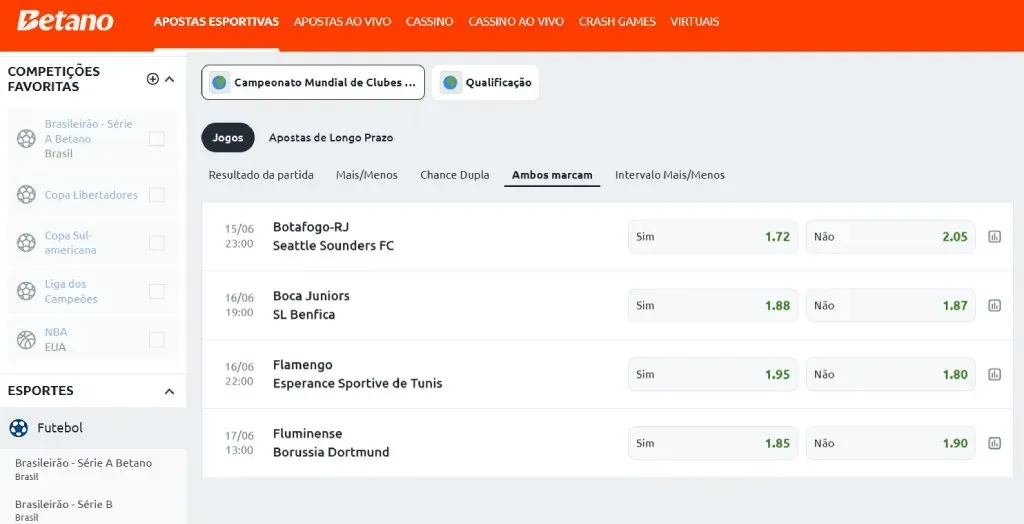Open statistics icon for Boca Juniors match
1024x524 pixels.
point(994,306)
